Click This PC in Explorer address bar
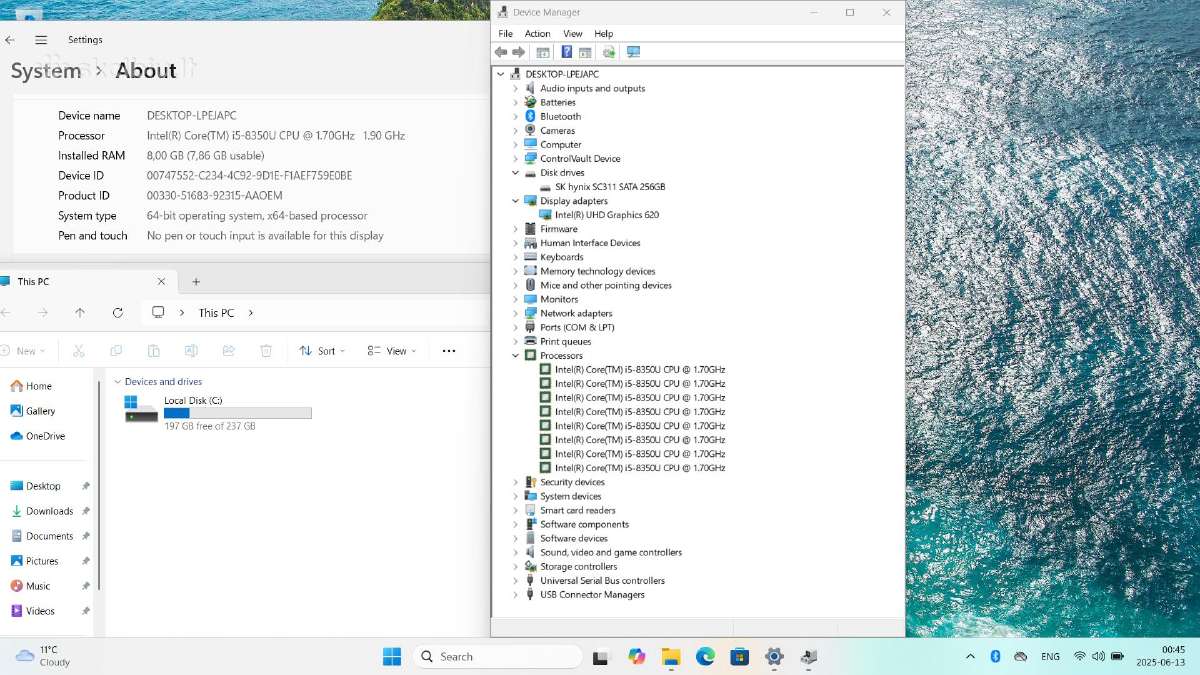 [216, 313]
